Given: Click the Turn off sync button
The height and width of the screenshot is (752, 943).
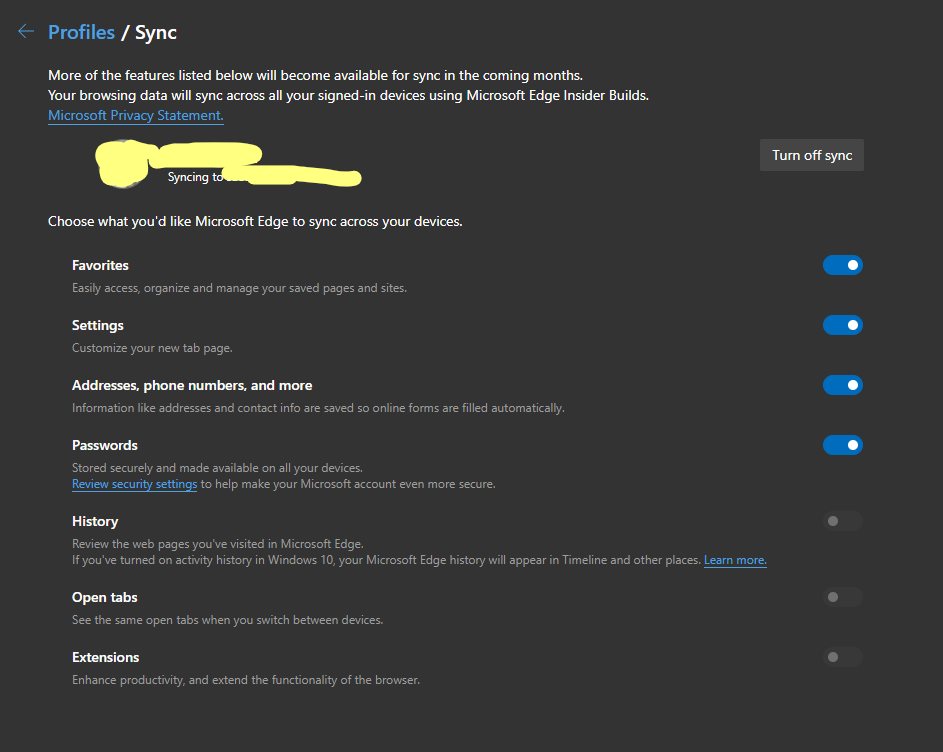Looking at the screenshot, I should (x=811, y=154).
